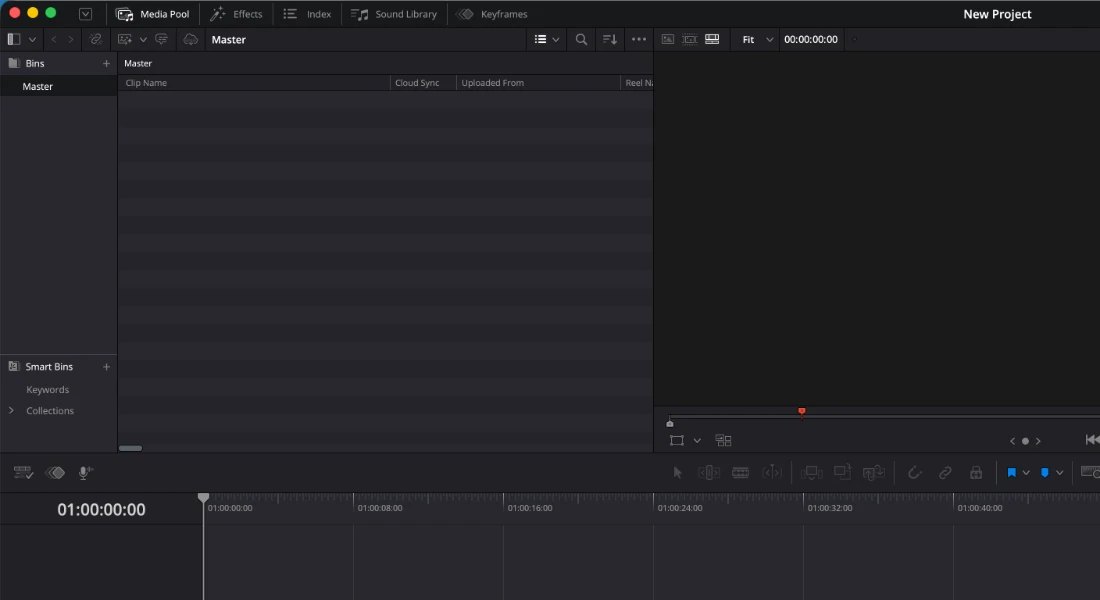The image size is (1100, 600).
Task: Select the blade edit filmstrip tool
Action: coord(740,473)
